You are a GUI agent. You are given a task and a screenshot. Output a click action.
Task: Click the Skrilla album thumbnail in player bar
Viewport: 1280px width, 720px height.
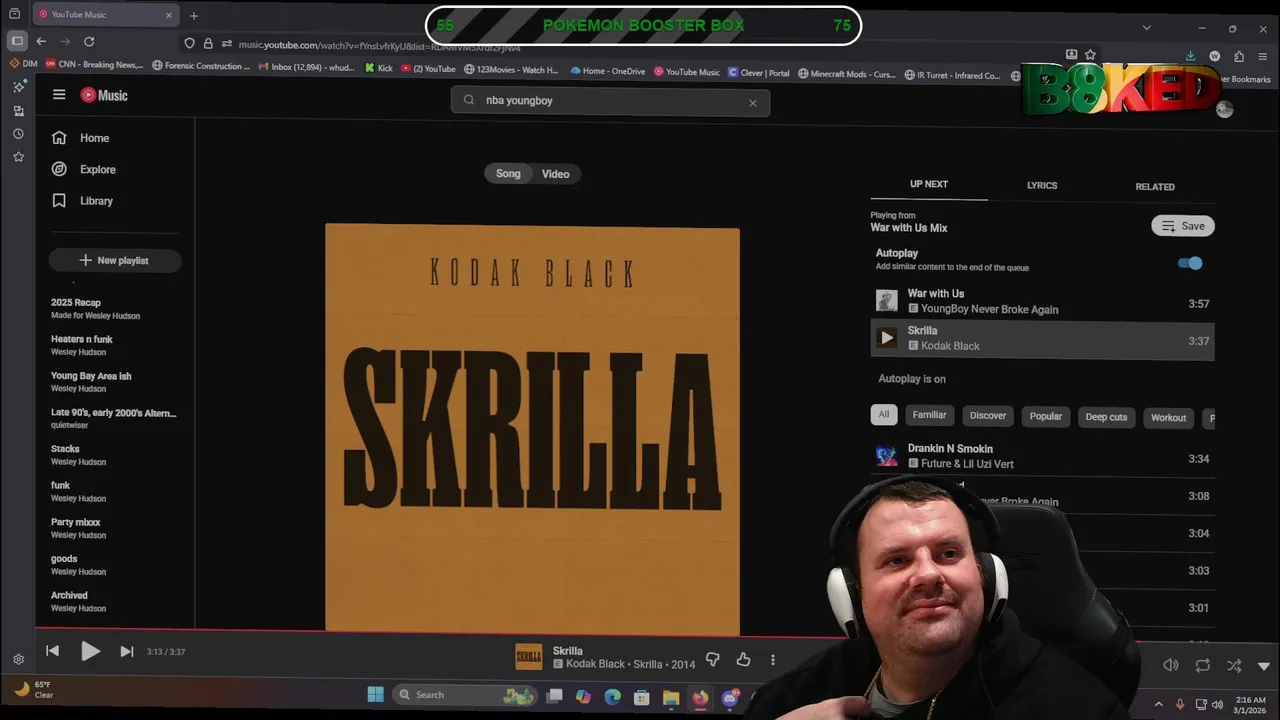[529, 657]
